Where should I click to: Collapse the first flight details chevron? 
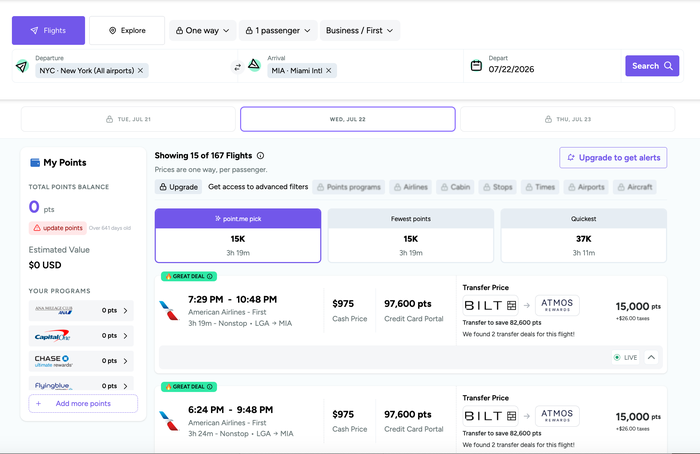point(651,357)
